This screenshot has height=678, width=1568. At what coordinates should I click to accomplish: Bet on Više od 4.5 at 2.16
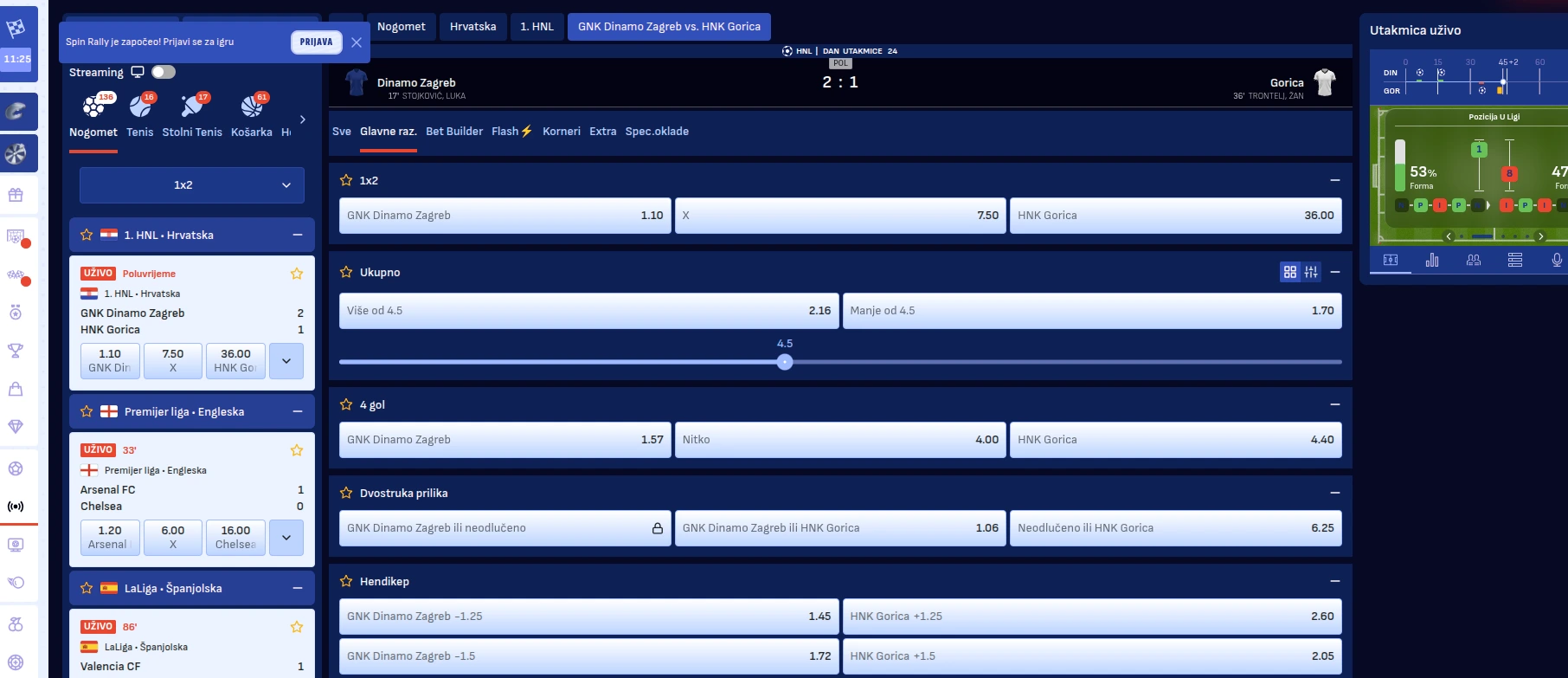588,311
